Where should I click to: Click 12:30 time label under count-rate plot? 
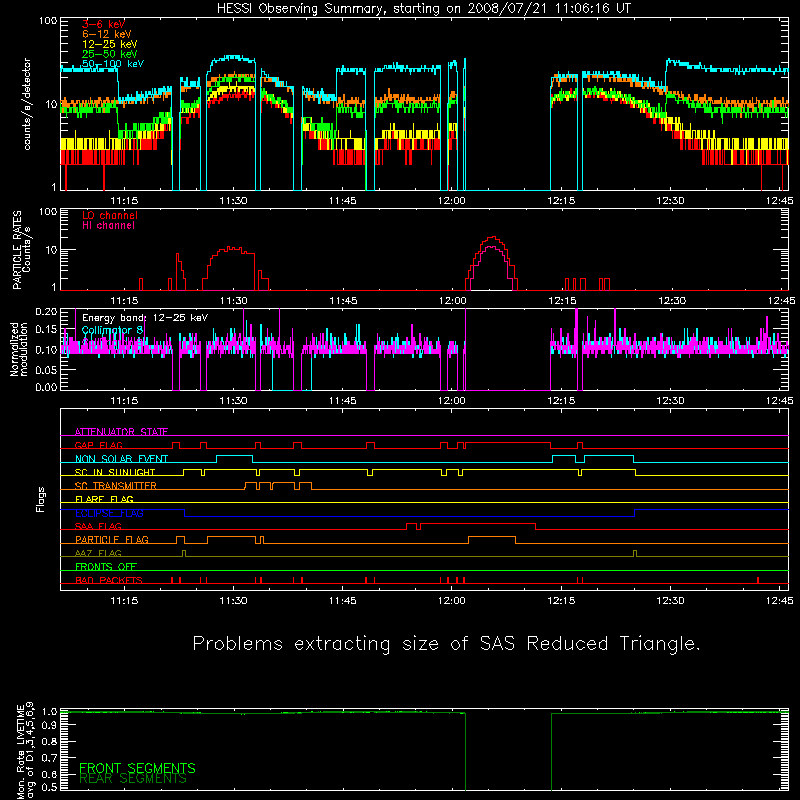click(670, 201)
